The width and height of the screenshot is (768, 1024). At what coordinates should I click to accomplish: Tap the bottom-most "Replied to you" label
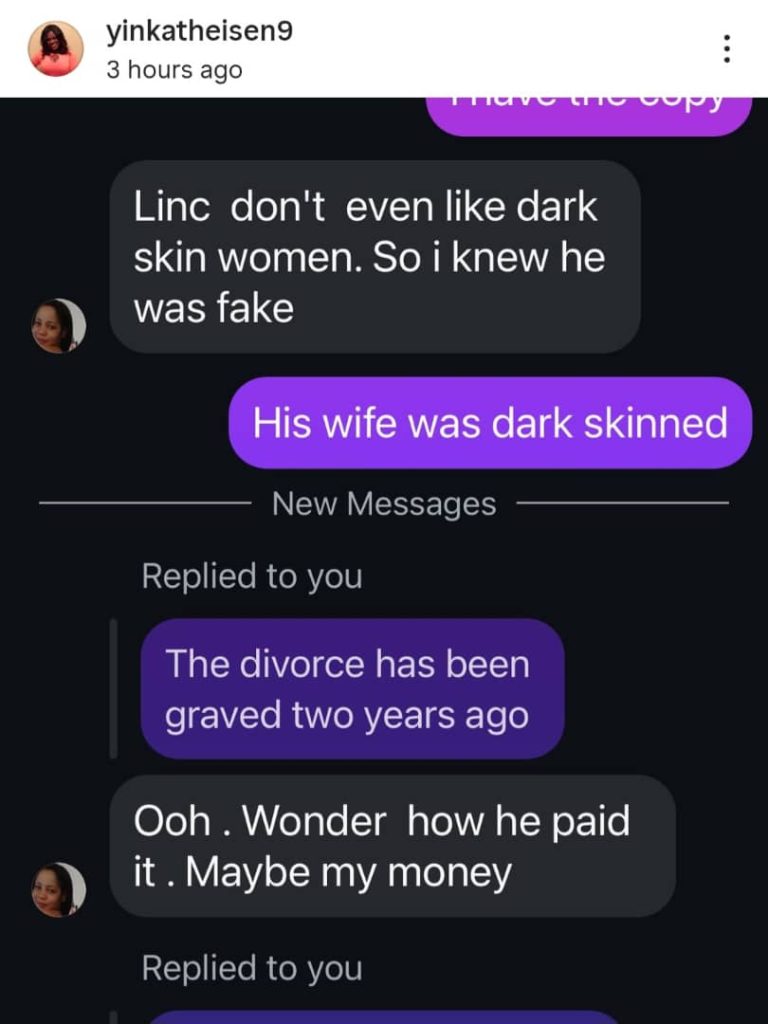(x=252, y=968)
